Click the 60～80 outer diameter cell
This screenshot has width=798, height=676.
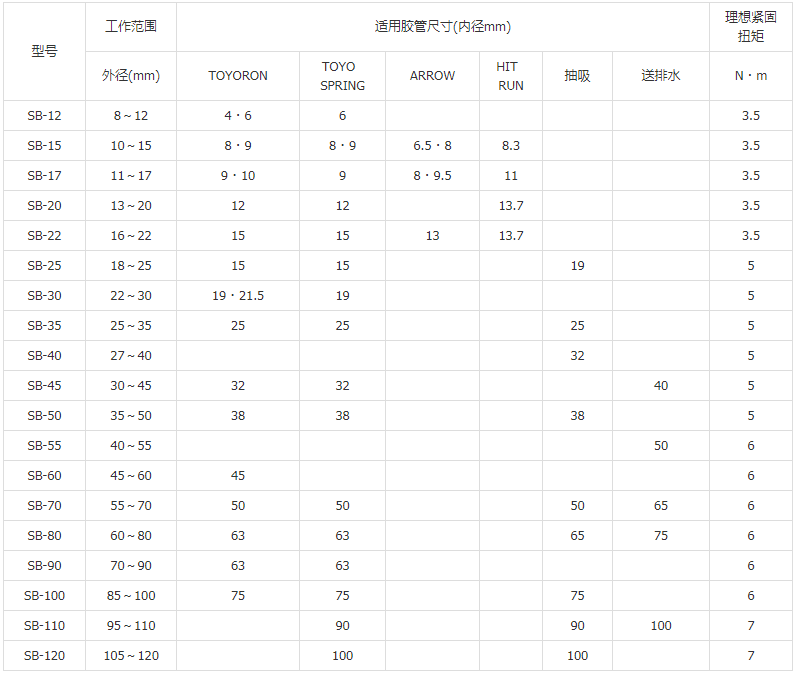(131, 536)
